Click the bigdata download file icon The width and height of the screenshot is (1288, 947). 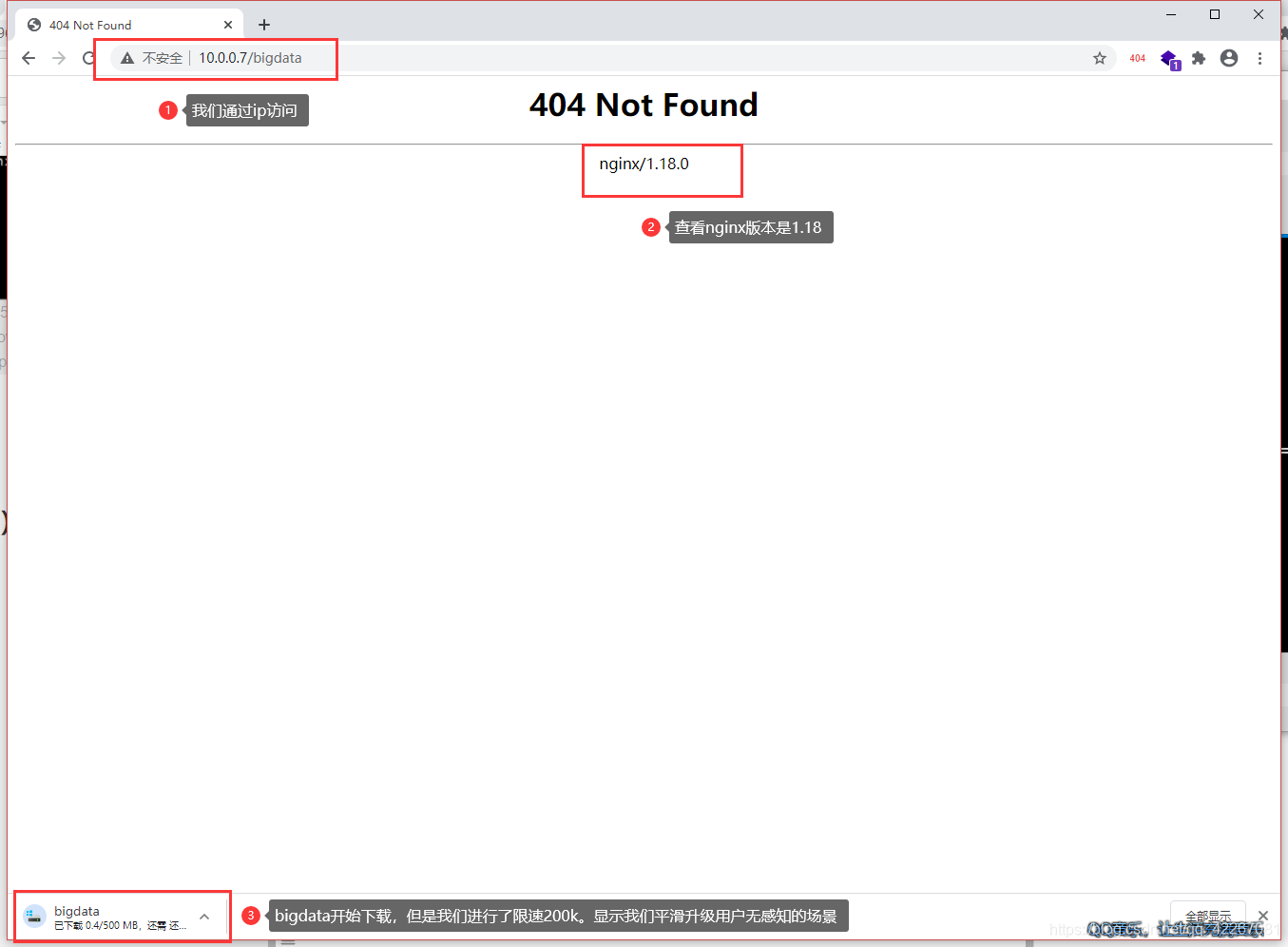[x=35, y=917]
